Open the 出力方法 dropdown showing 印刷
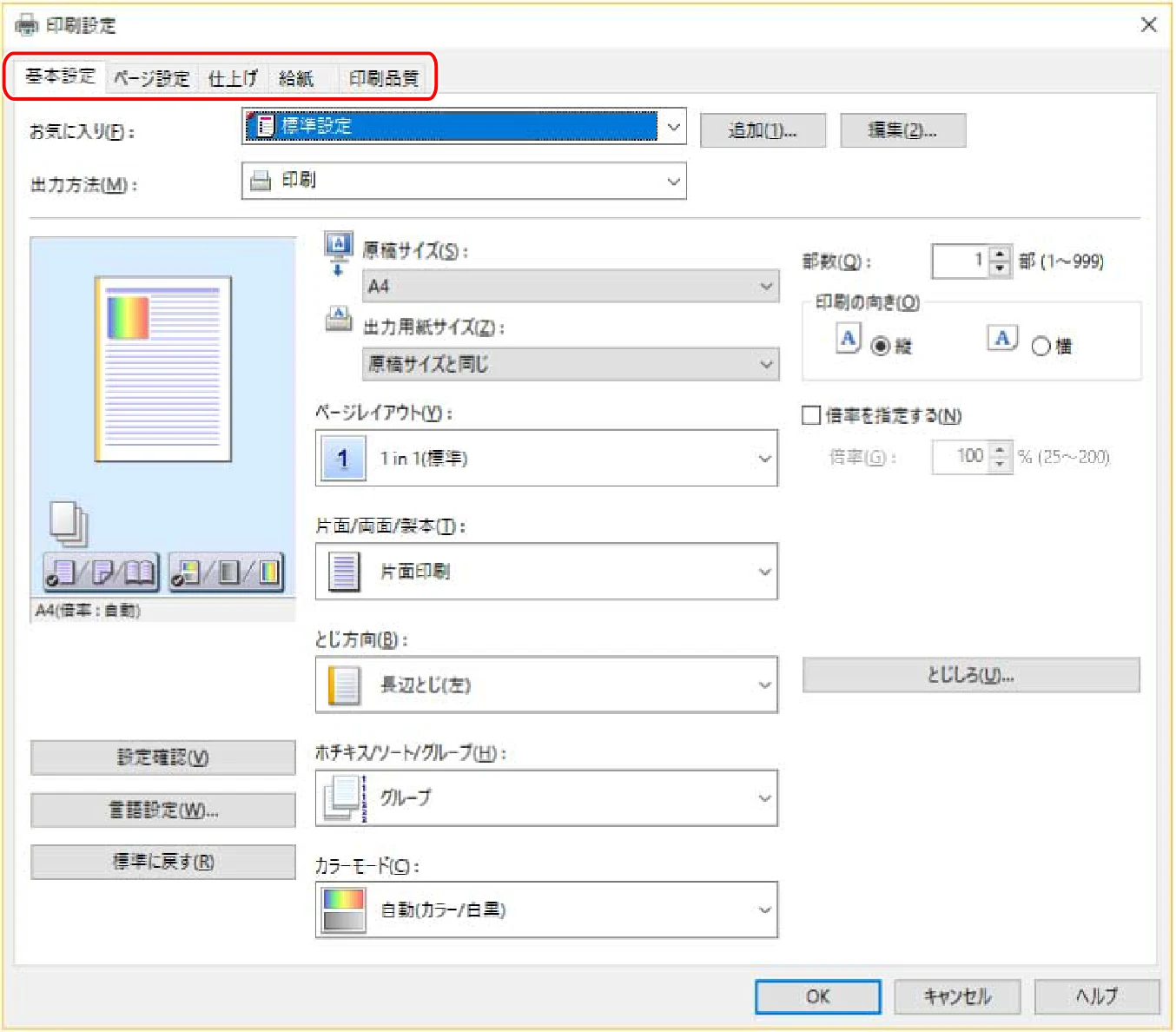This screenshot has width=1176, height=1032. [464, 181]
